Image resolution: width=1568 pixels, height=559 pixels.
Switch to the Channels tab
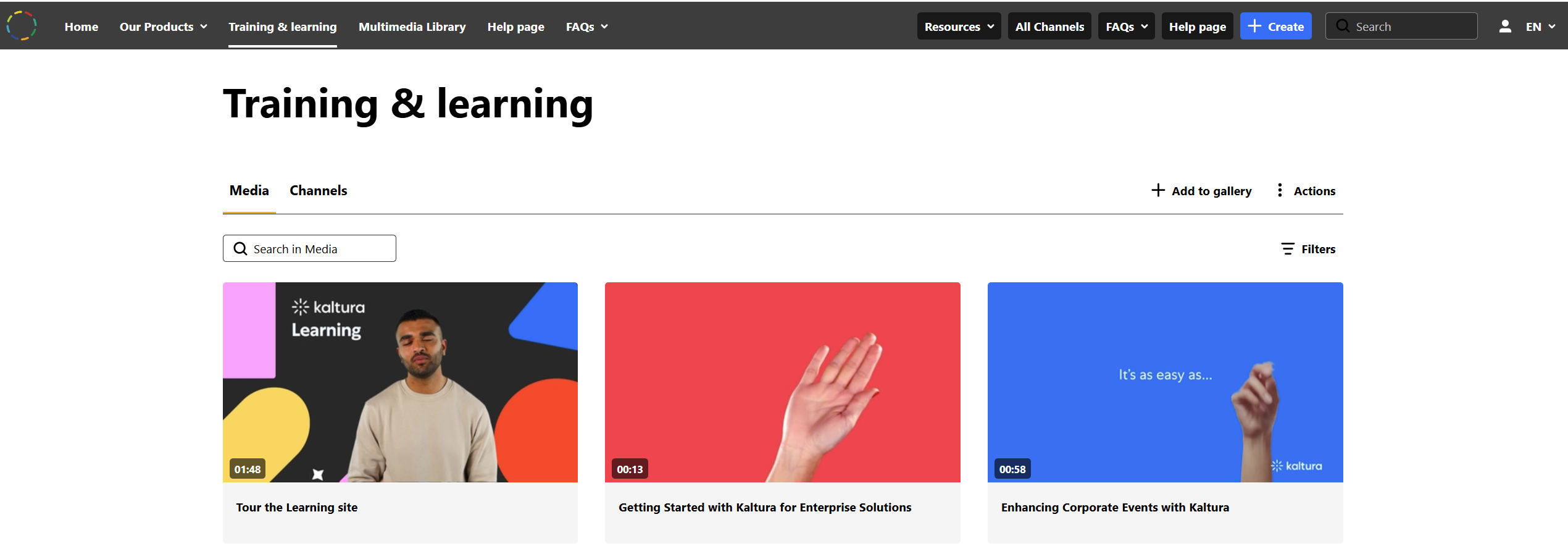click(319, 190)
